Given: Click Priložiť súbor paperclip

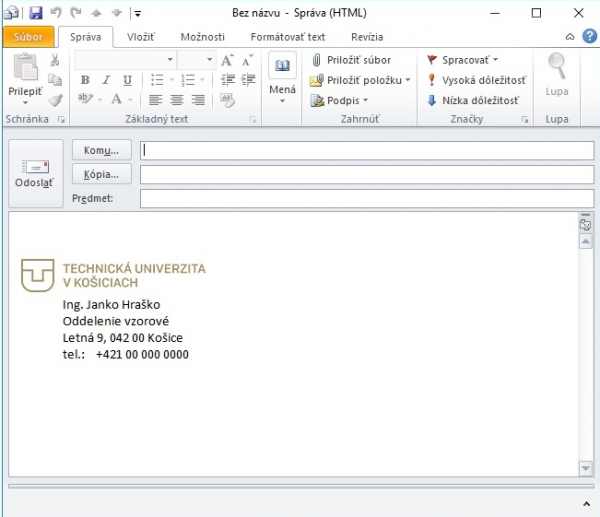Looking at the screenshot, I should [x=352, y=60].
